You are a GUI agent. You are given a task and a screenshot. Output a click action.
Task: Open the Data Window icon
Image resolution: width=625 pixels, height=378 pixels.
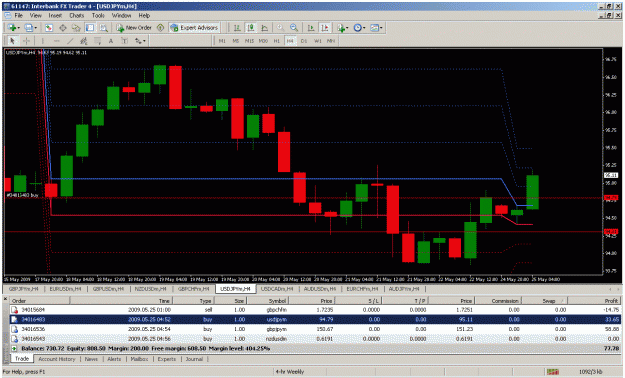click(63, 28)
